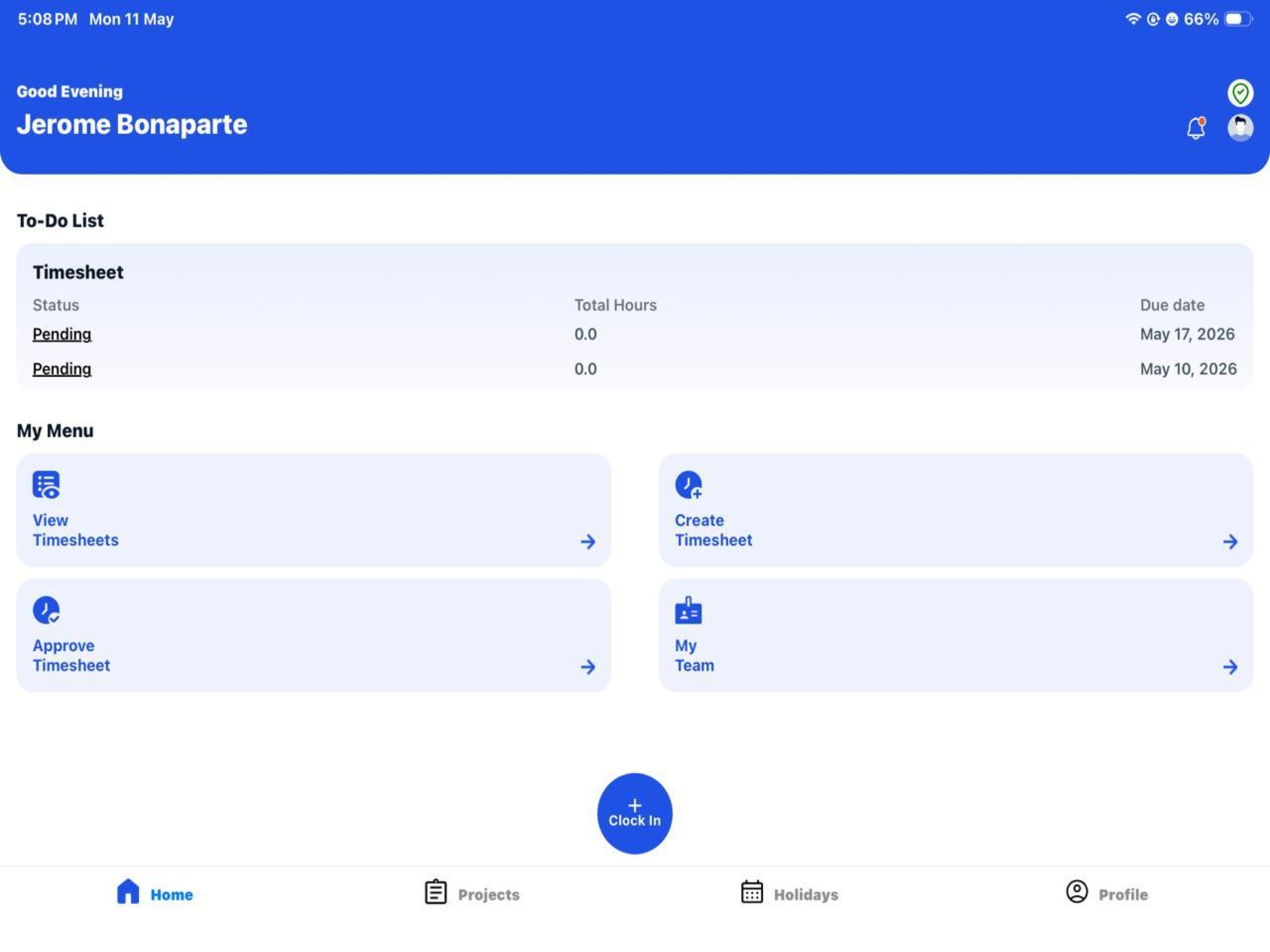Click the Wi-Fi status icon
This screenshot has height=952, width=1270.
(x=1133, y=19)
